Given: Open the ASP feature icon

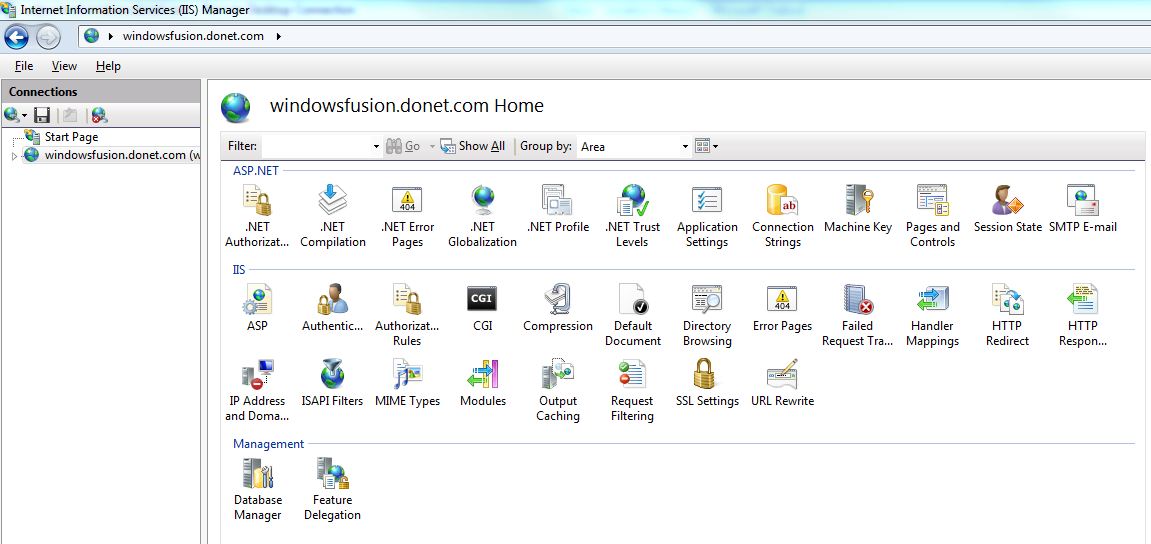Looking at the screenshot, I should pos(257,307).
